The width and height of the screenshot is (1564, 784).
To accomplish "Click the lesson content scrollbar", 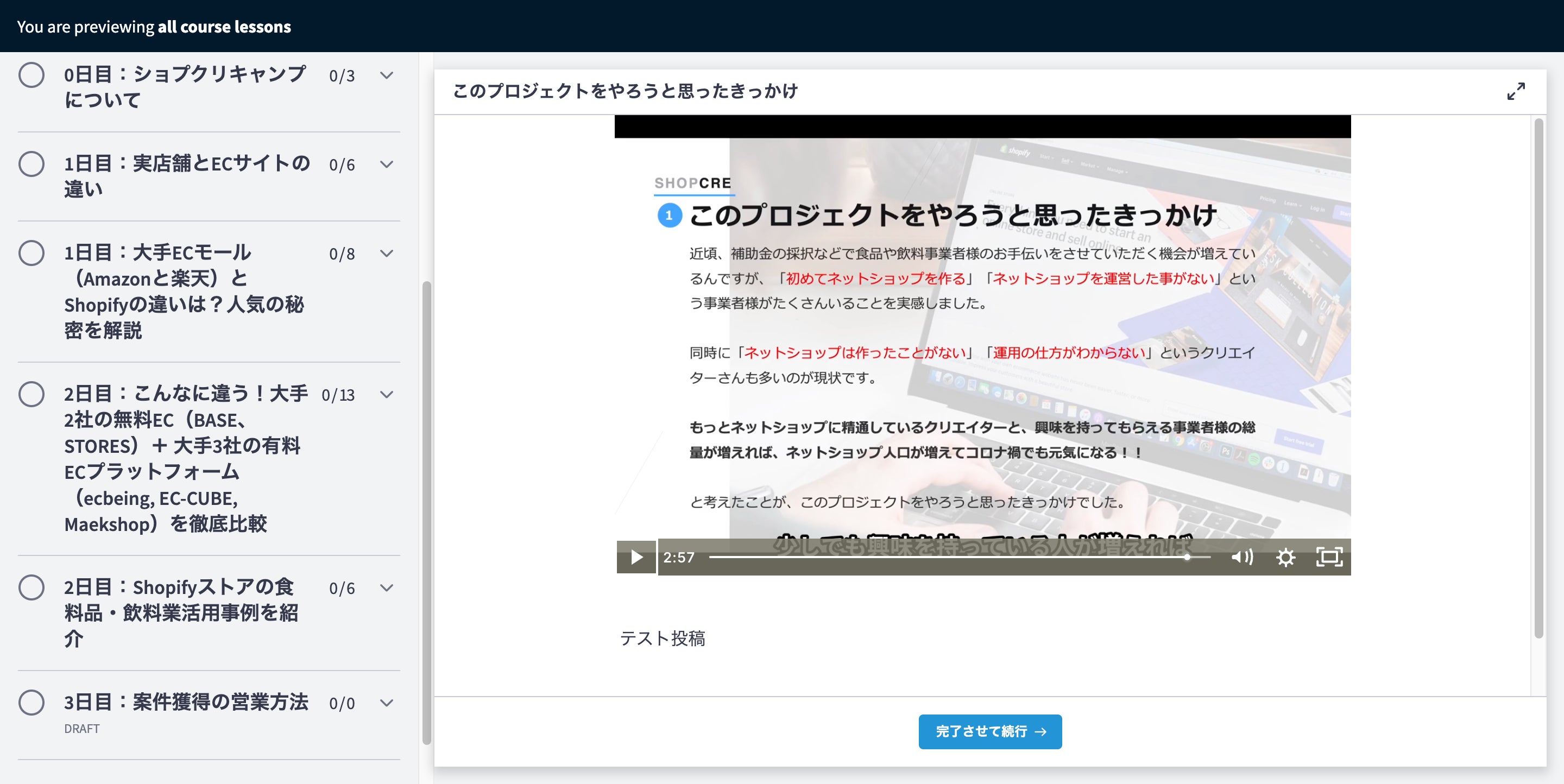I will tap(1538, 376).
